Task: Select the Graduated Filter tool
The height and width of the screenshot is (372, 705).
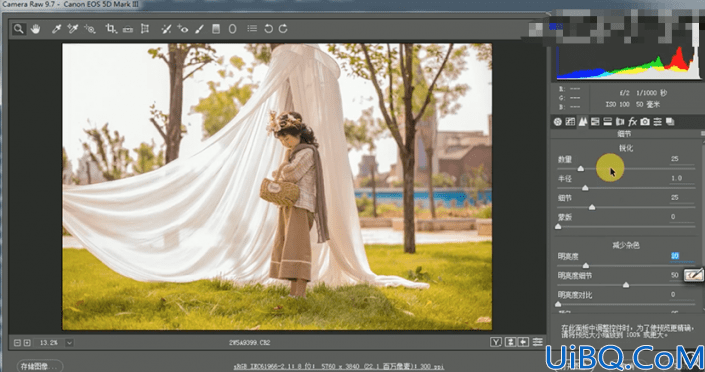Action: point(216,29)
